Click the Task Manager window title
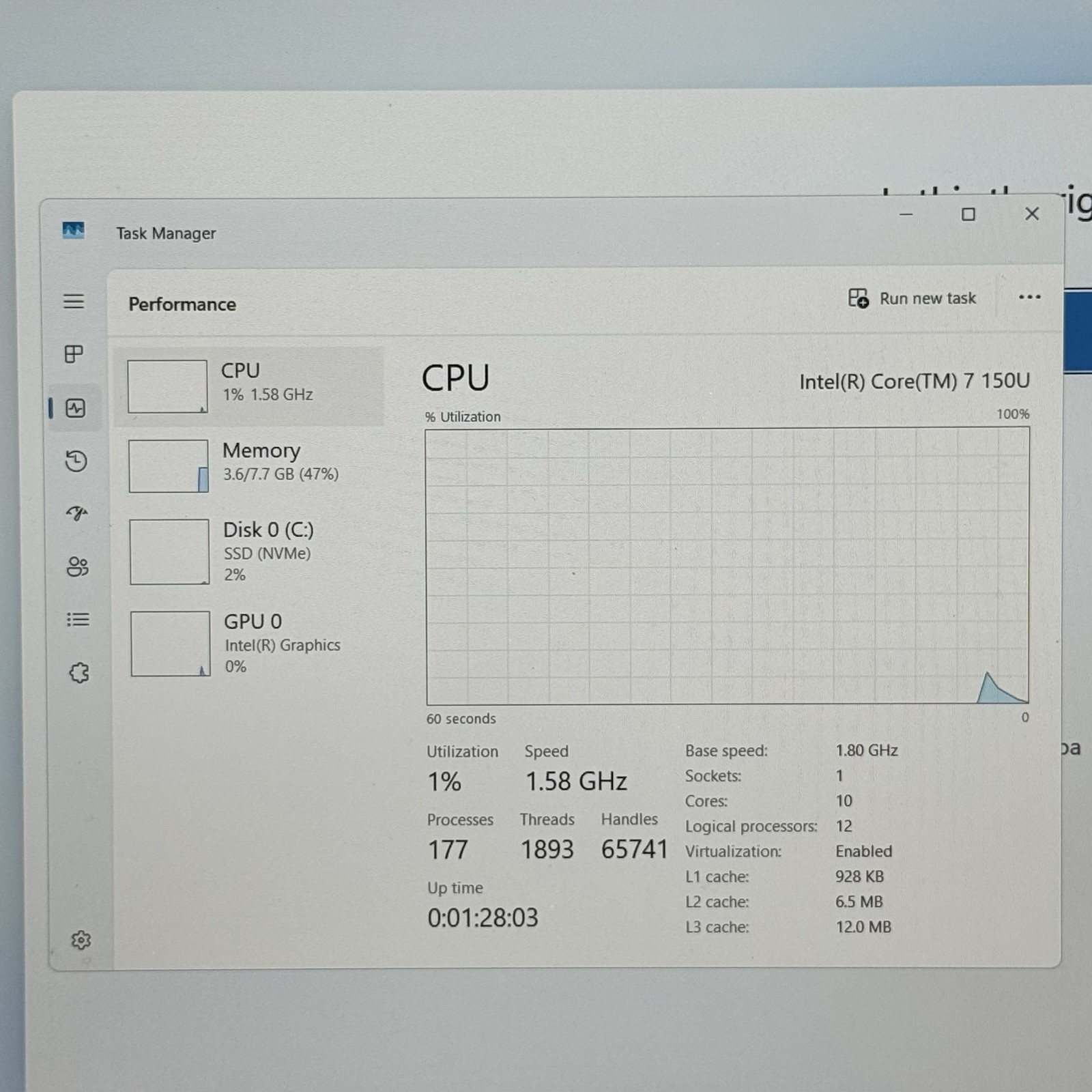1092x1092 pixels. tap(166, 233)
